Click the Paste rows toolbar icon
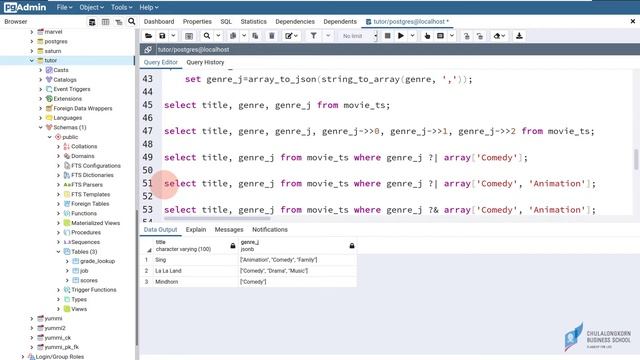This screenshot has height=360, width=640. [x=255, y=36]
